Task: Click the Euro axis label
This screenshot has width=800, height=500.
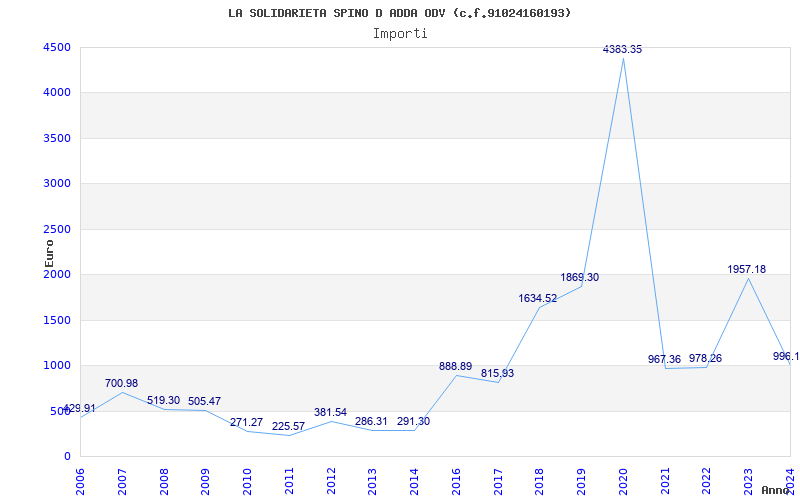Action: coord(49,254)
